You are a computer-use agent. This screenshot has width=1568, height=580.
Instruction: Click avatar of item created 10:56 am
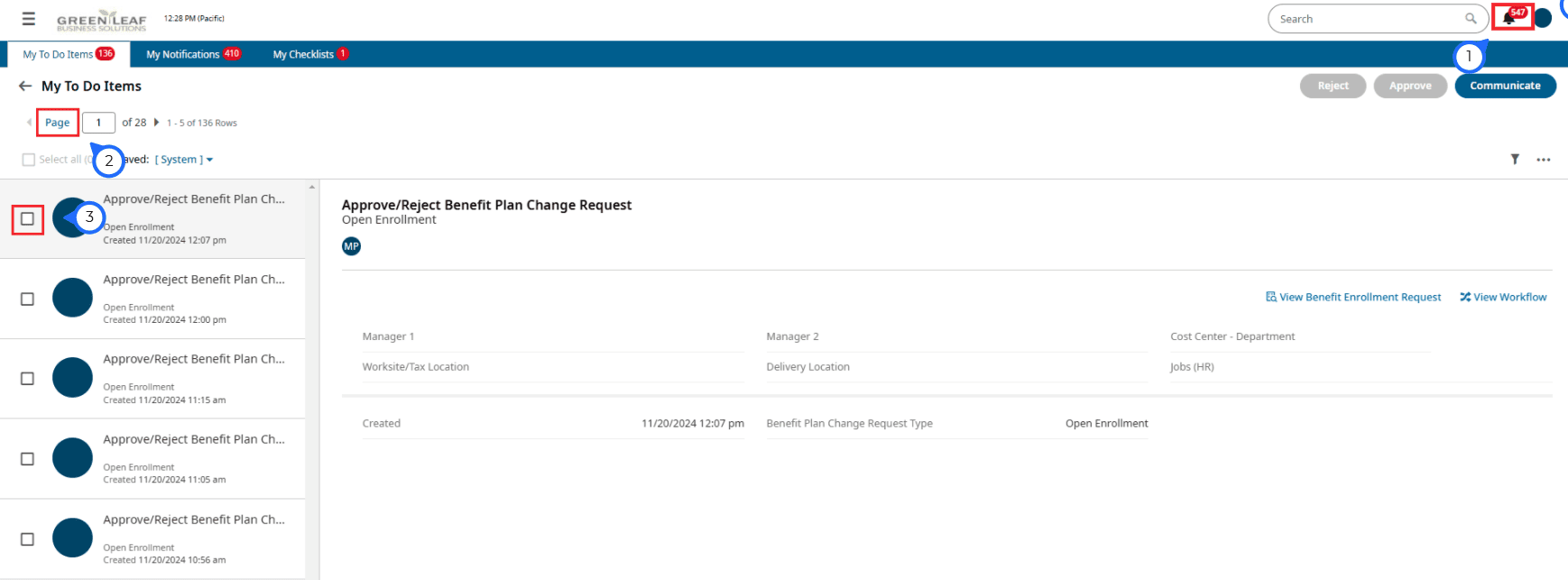click(x=72, y=539)
